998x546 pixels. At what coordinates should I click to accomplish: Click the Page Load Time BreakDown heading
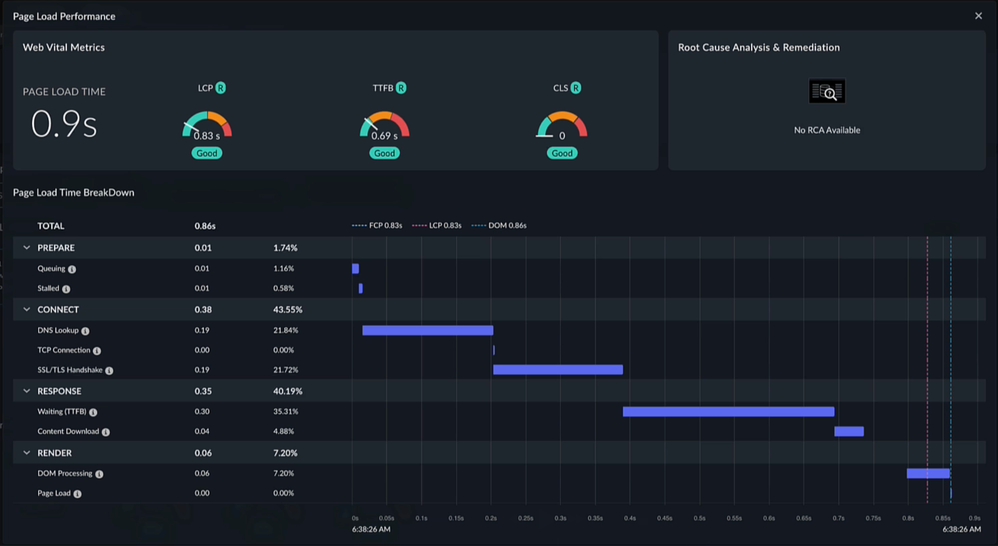74,192
